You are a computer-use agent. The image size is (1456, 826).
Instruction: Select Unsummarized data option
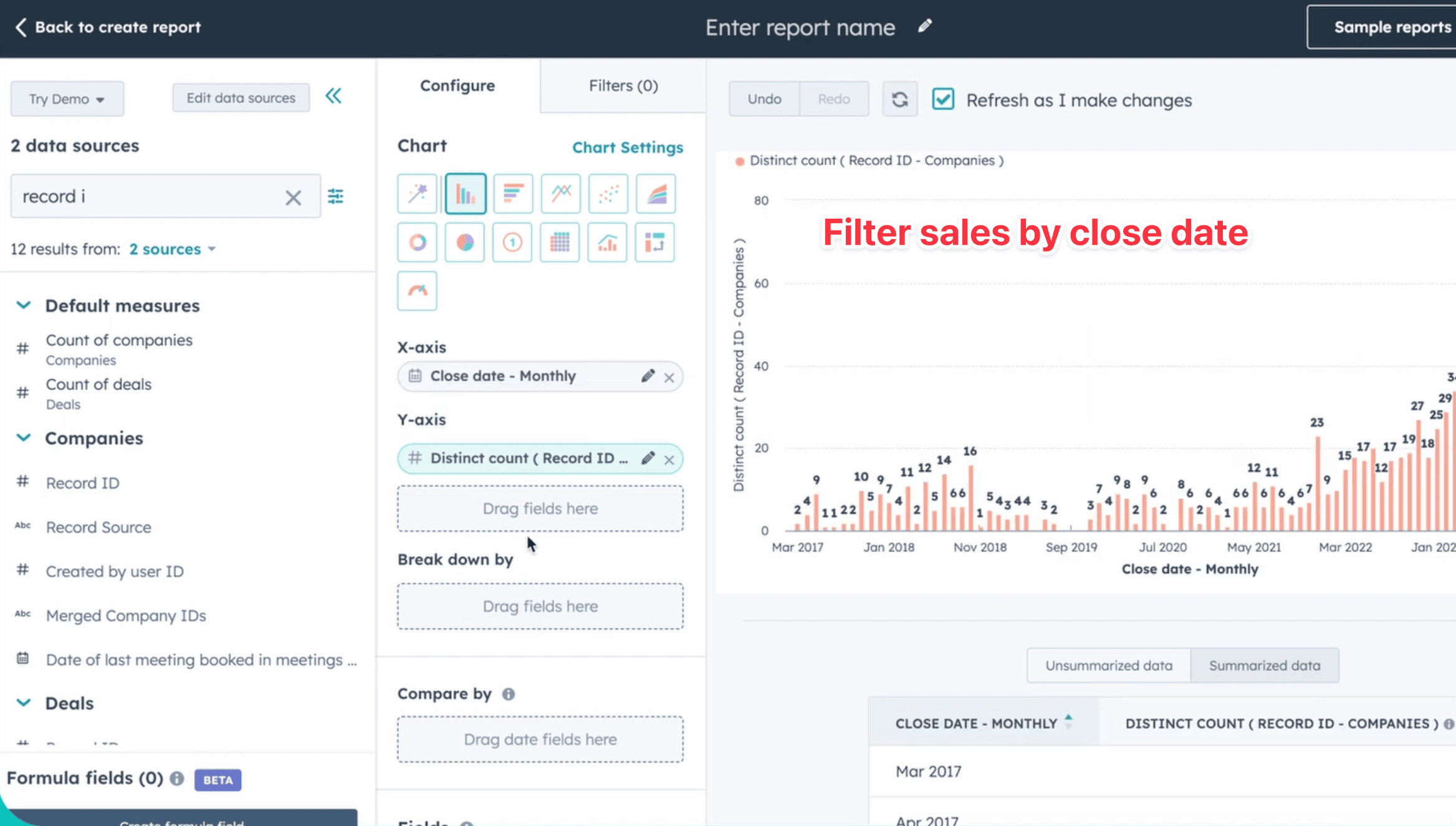coord(1108,665)
